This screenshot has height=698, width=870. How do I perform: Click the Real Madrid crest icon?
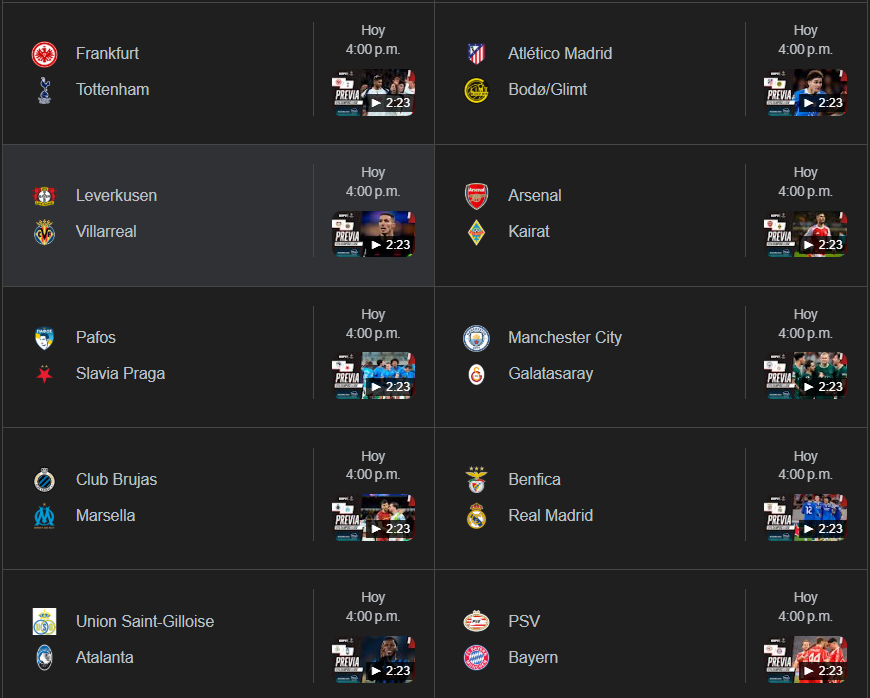point(476,516)
